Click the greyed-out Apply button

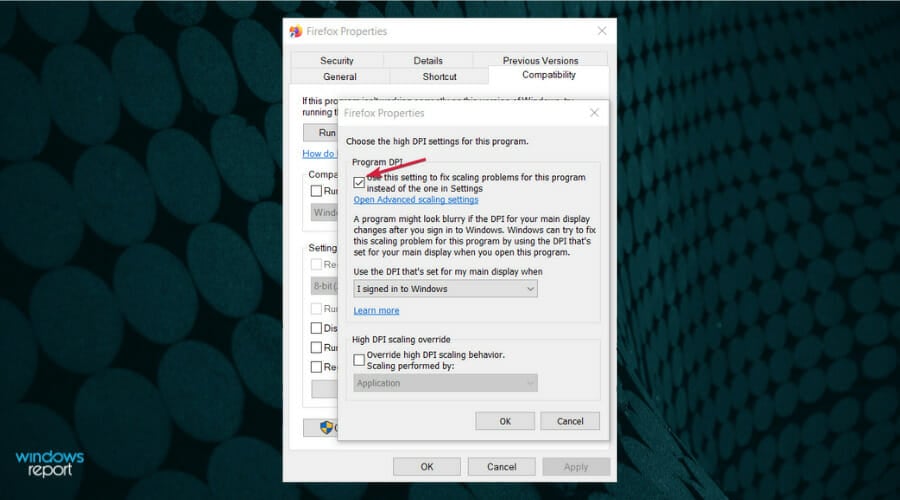click(x=576, y=467)
